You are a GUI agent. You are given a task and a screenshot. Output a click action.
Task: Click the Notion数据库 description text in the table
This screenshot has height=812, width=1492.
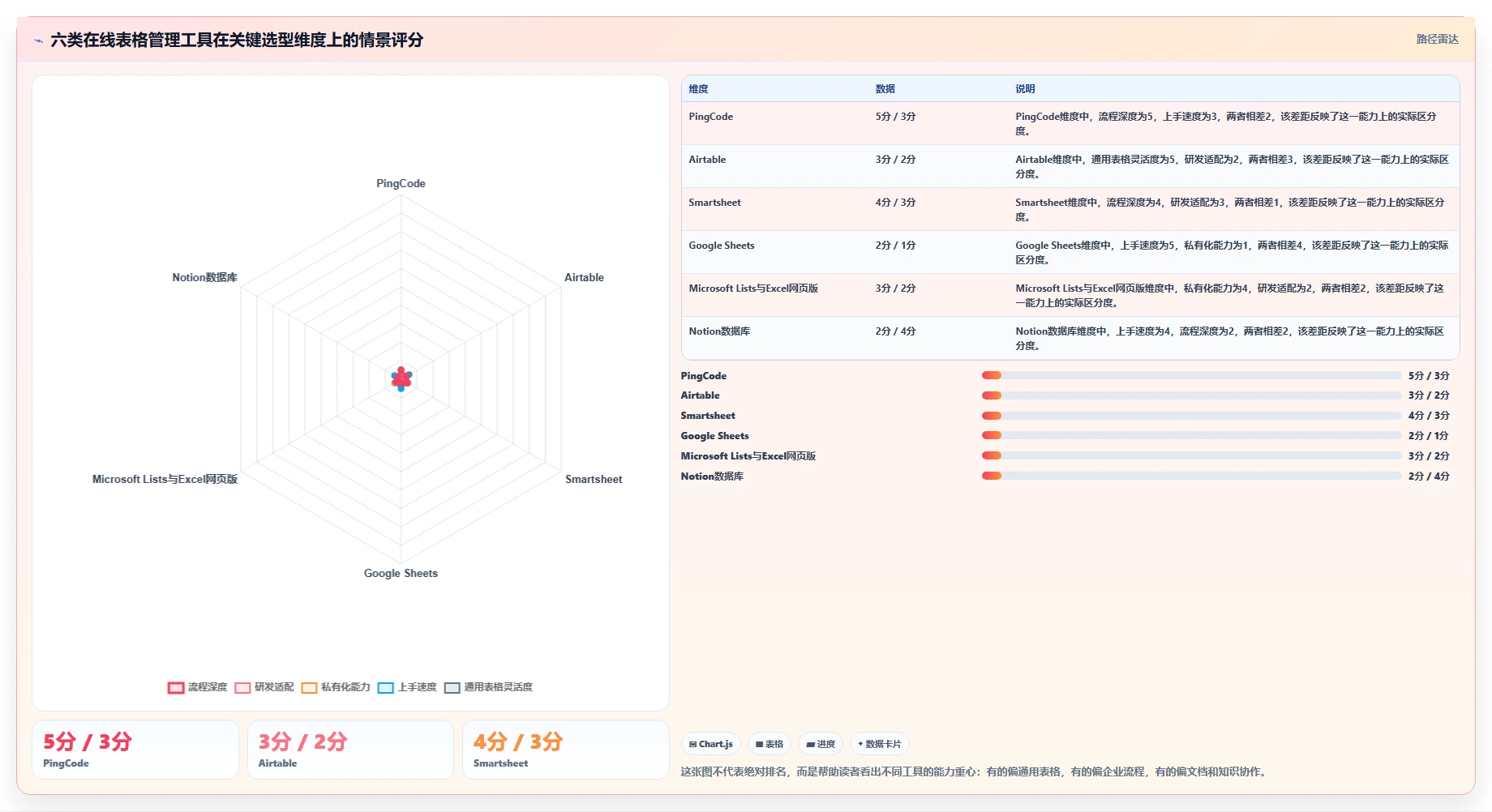click(1229, 338)
